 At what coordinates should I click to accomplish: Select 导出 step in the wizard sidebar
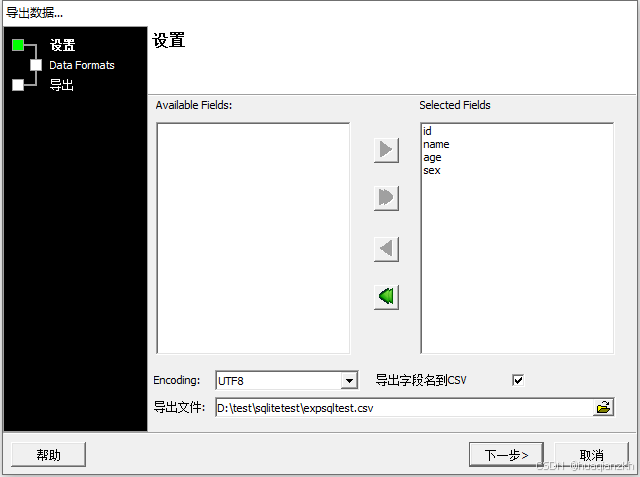point(61,85)
